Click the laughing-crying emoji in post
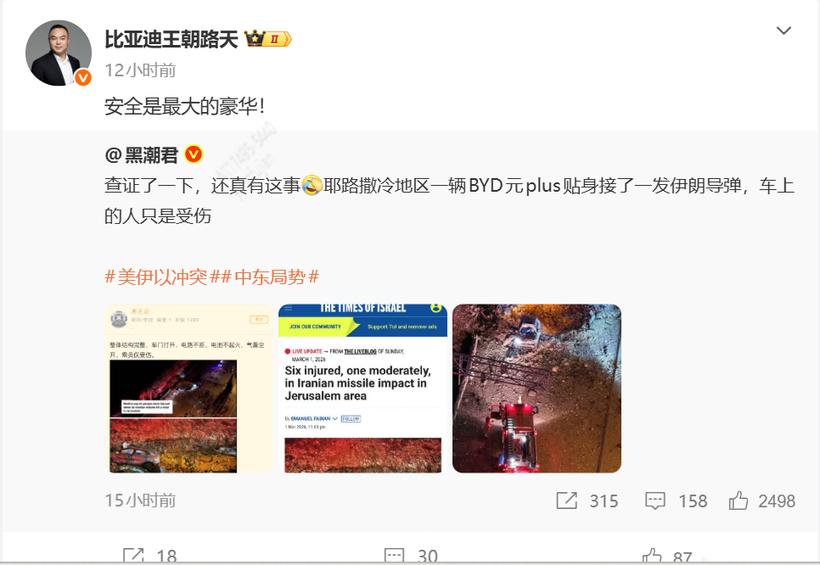 tap(312, 185)
